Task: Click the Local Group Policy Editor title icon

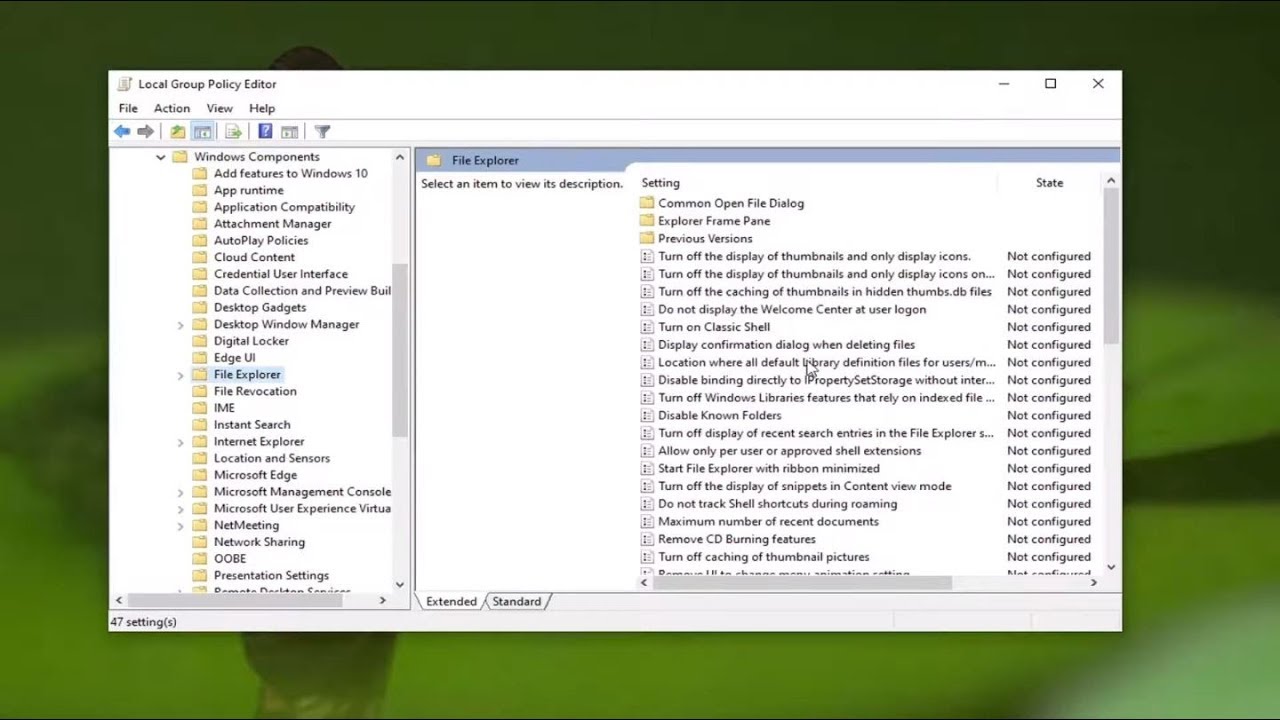Action: point(124,84)
